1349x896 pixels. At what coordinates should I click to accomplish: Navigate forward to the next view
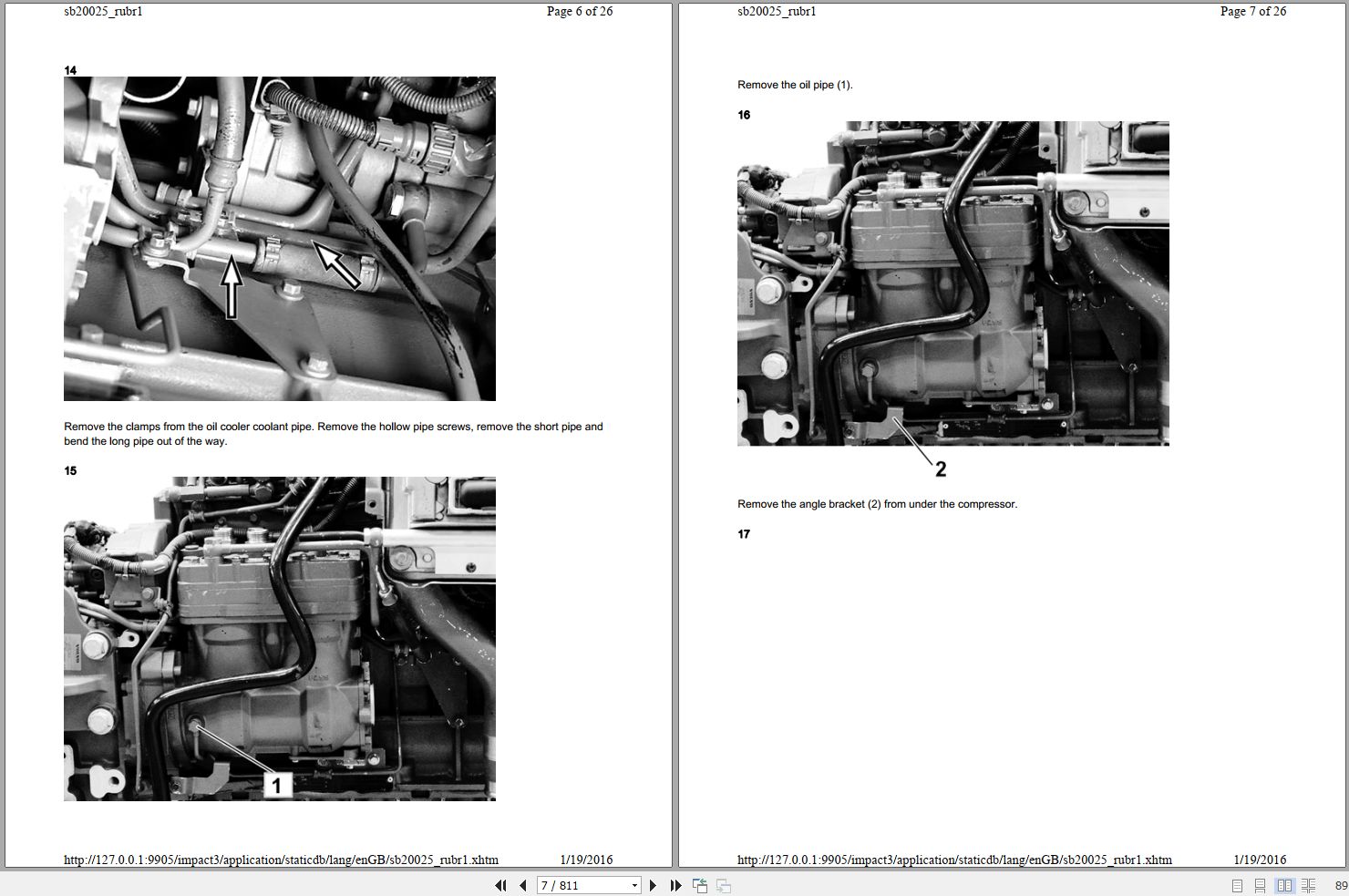pos(722,885)
